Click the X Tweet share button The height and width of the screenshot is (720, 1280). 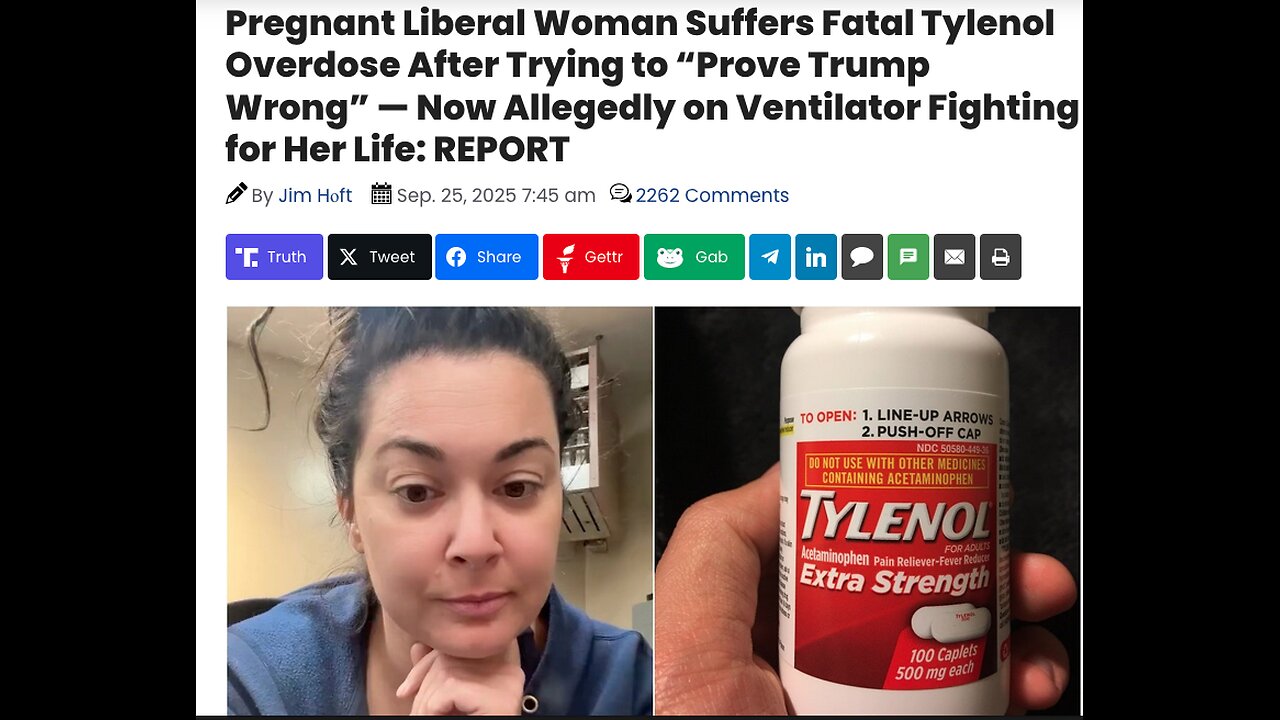pyautogui.click(x=380, y=257)
